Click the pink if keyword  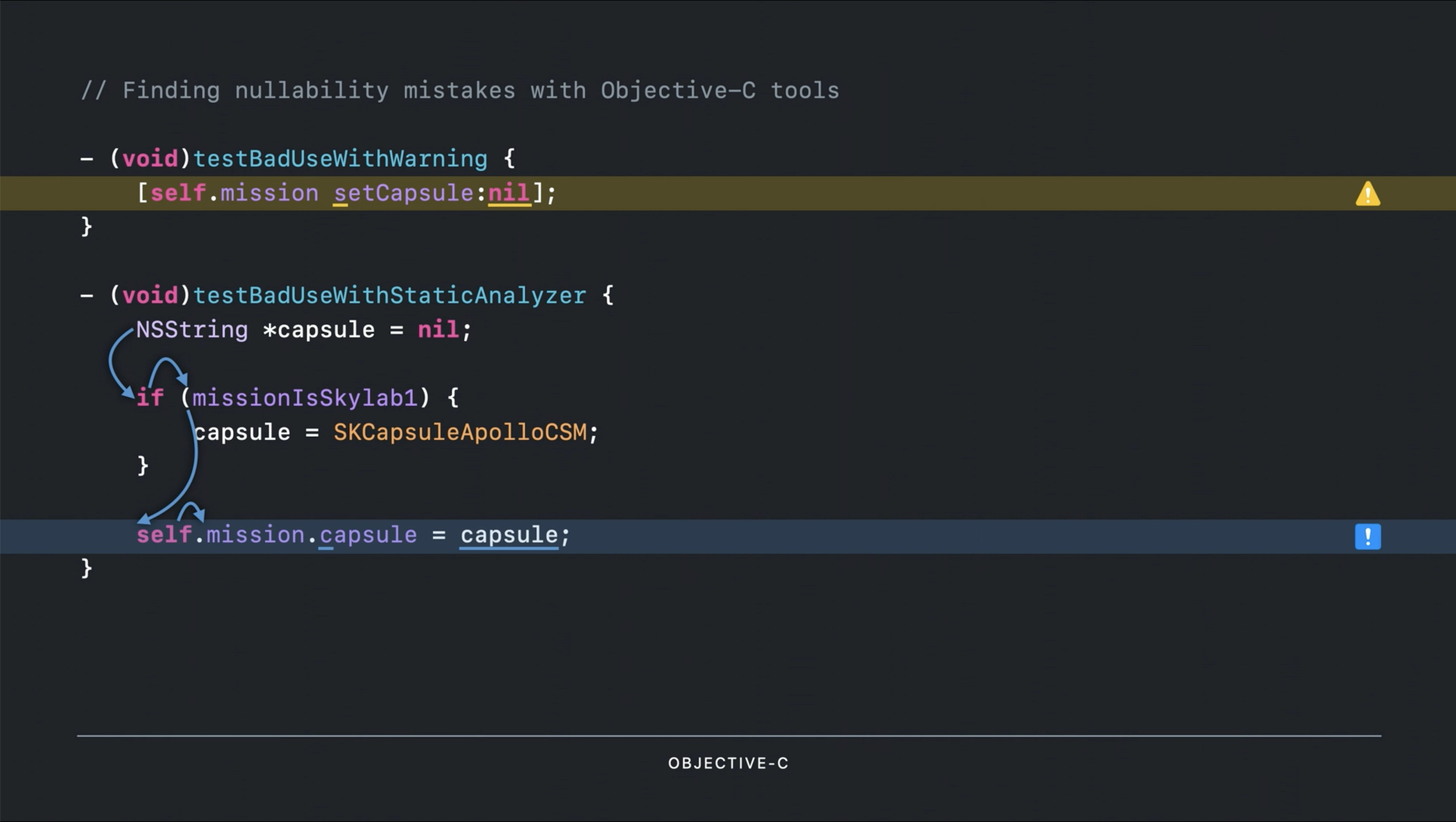coord(151,398)
